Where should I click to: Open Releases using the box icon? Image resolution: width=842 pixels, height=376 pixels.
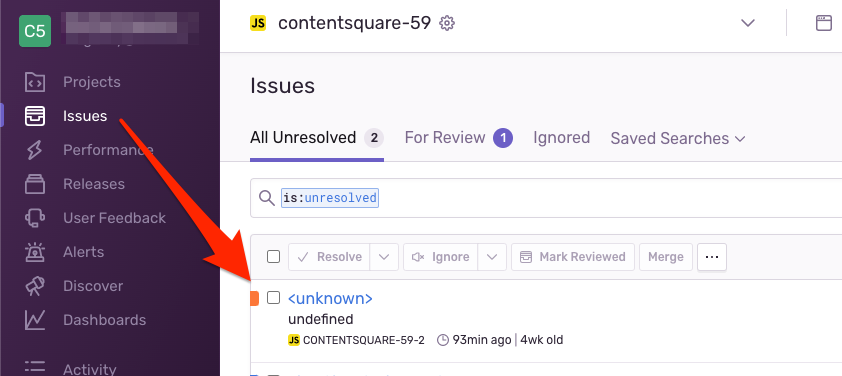tap(35, 184)
